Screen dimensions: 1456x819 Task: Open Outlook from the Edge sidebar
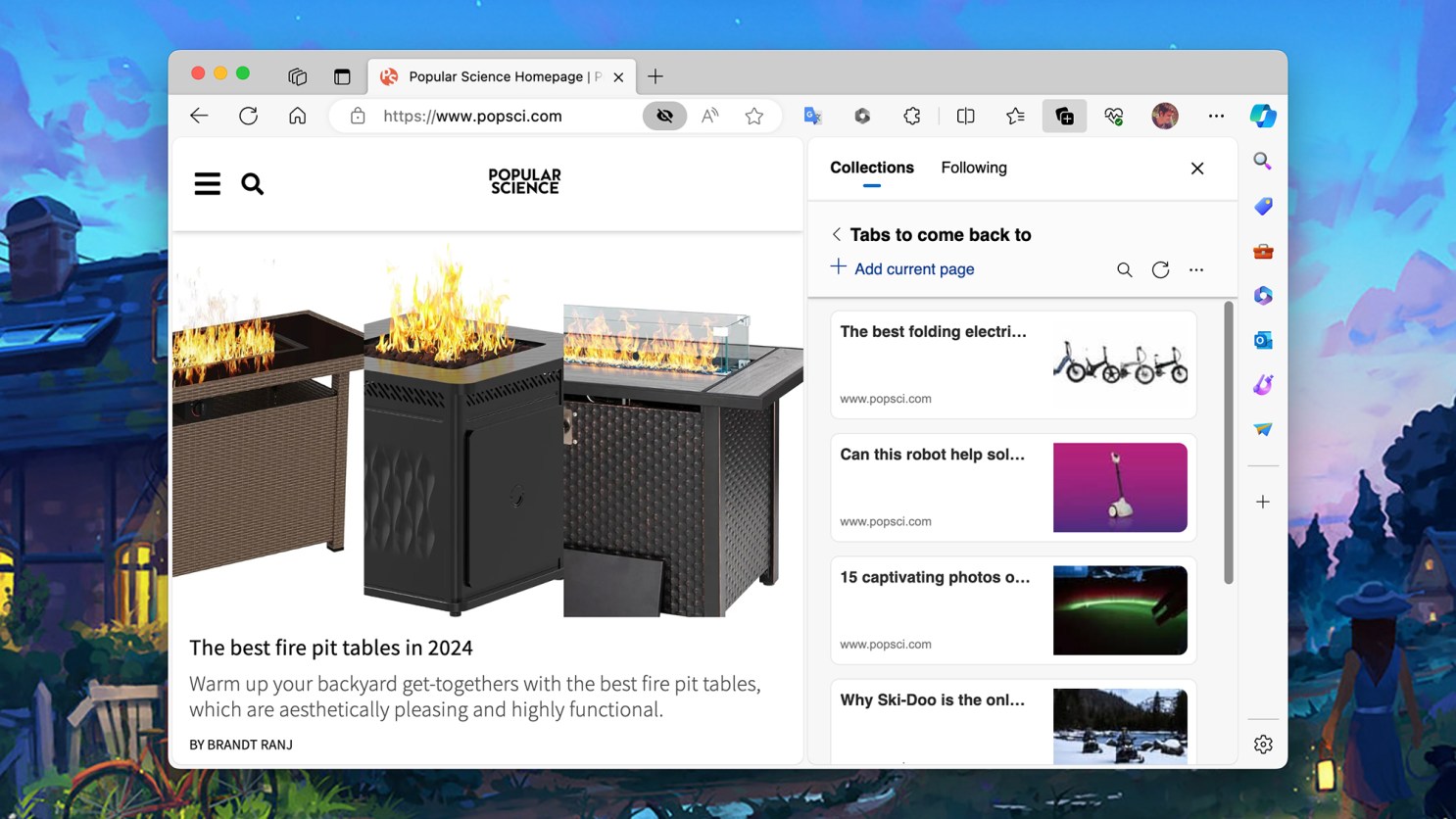1263,340
